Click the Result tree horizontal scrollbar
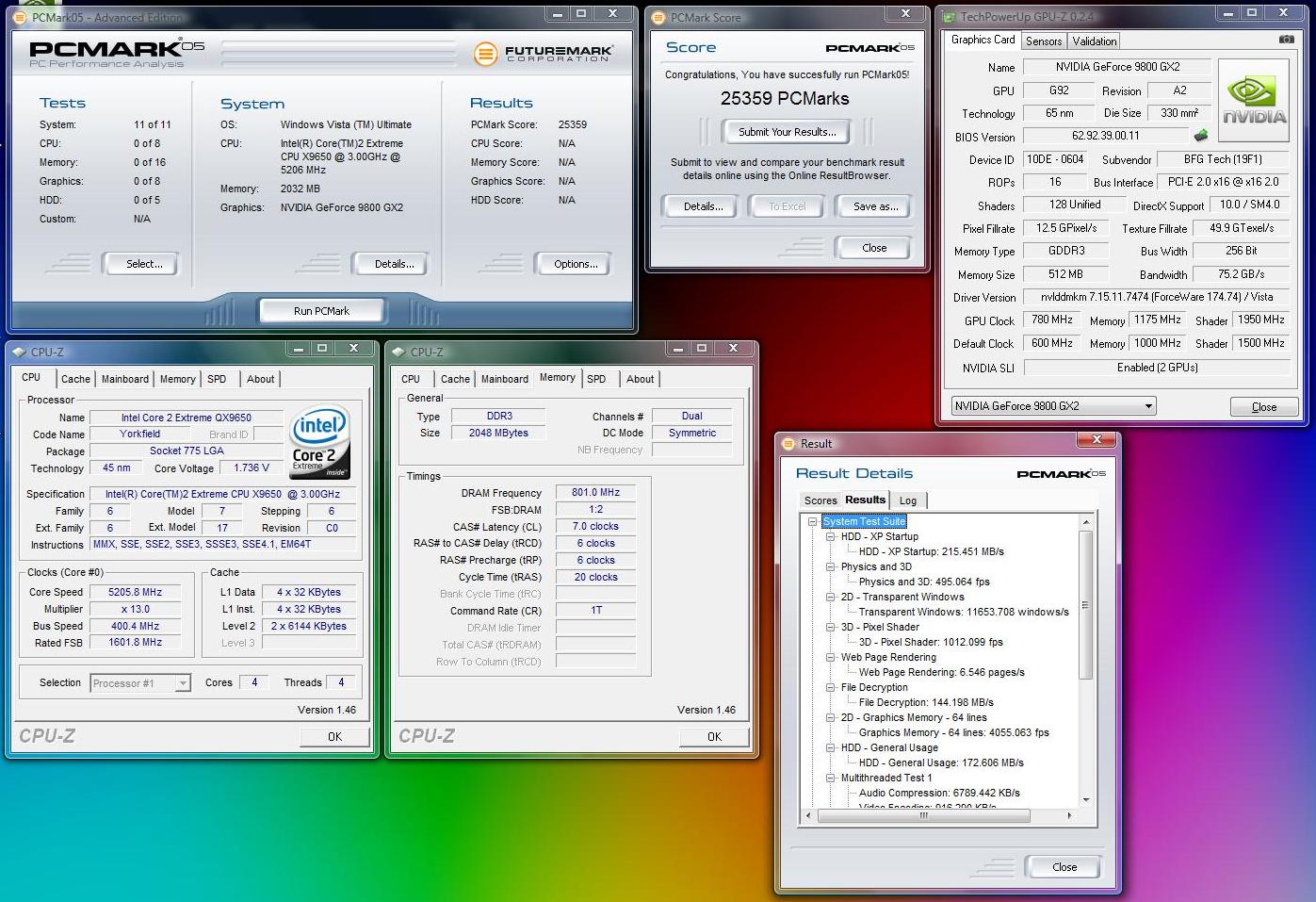 coord(923,815)
